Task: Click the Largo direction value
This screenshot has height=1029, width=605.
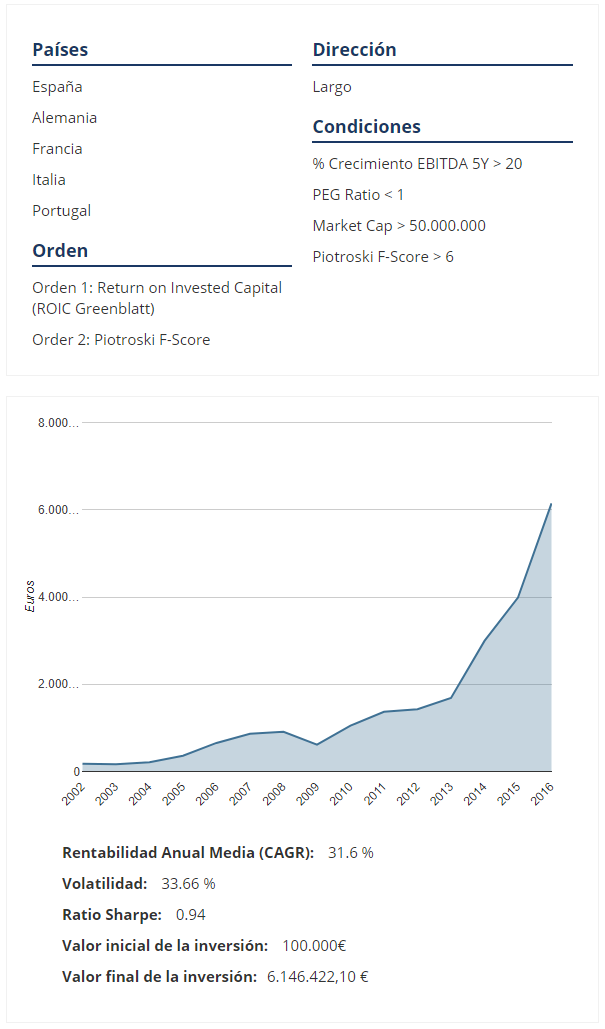Action: [332, 87]
